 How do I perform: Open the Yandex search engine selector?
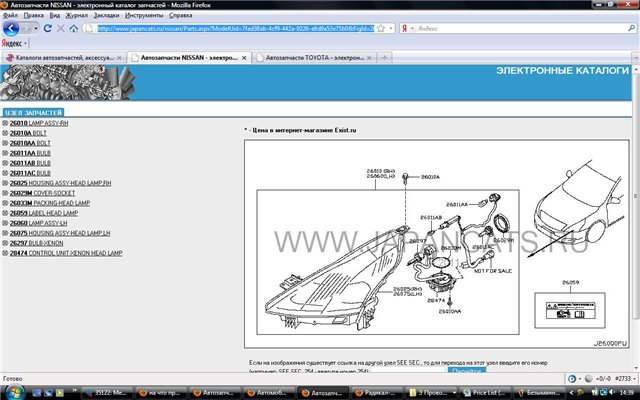[x=408, y=29]
